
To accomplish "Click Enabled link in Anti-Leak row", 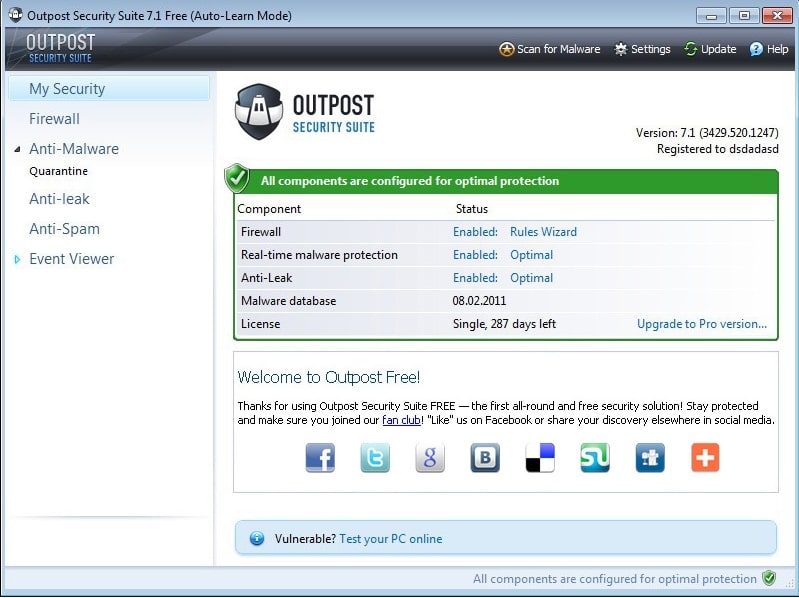I will [x=475, y=278].
